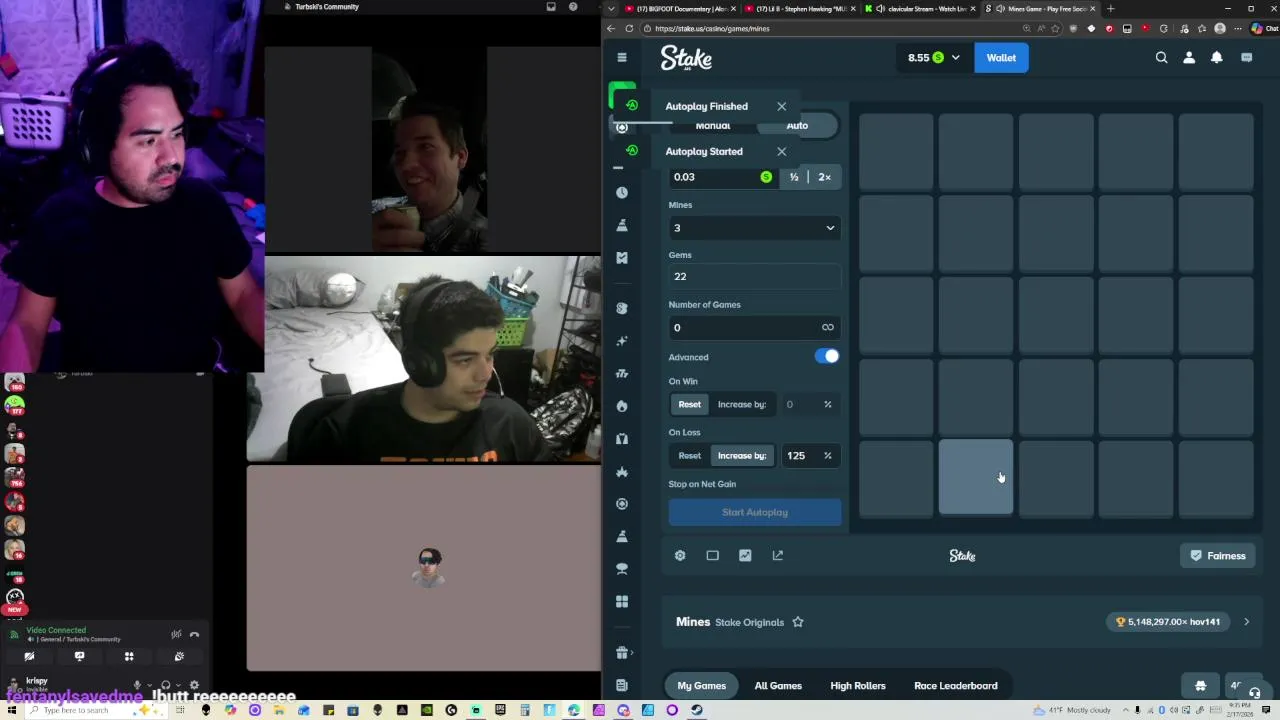1280x720 pixels.
Task: Open the document icon below the gift
Action: (x=622, y=686)
